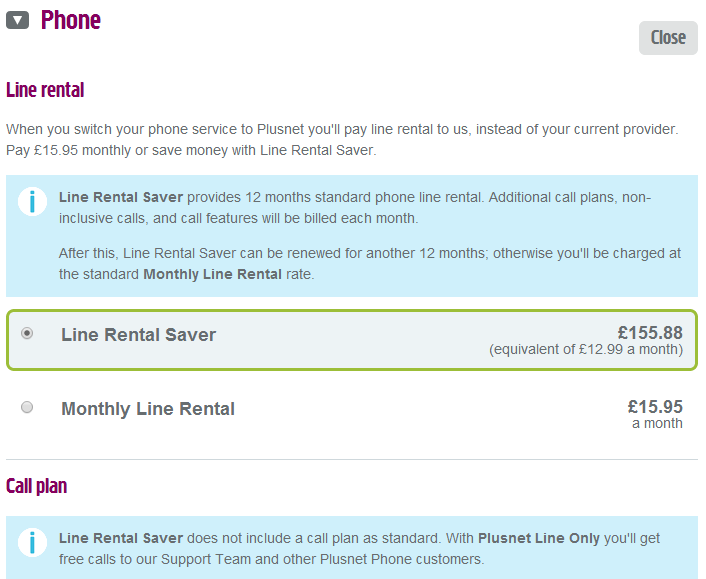
Task: Click the info icon in the Call plan notice
Action: pyautogui.click(x=32, y=542)
